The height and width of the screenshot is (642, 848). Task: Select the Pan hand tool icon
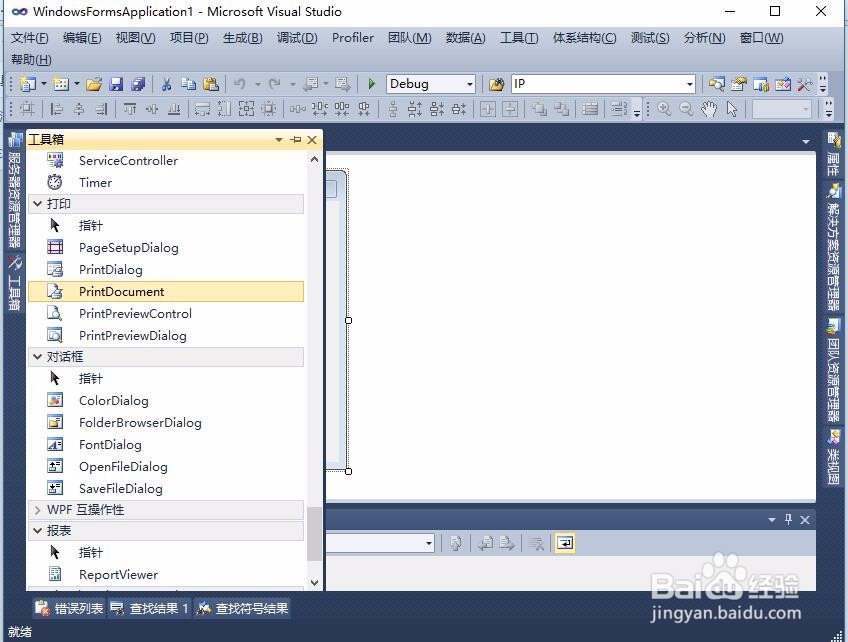tap(709, 109)
